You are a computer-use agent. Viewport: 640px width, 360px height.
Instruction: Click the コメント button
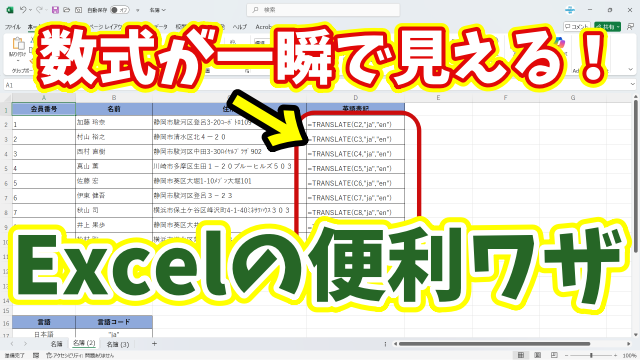tap(577, 27)
